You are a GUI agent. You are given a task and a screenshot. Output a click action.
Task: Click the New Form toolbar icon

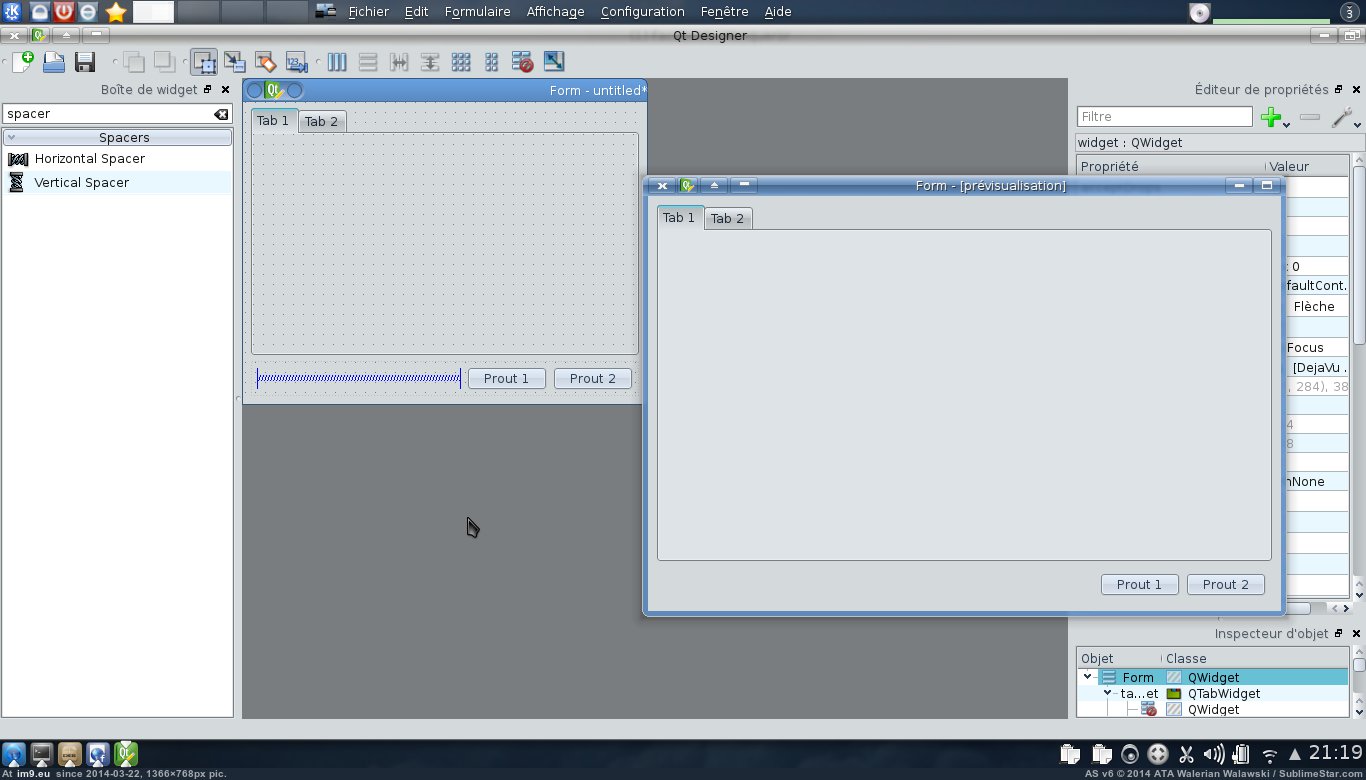(x=22, y=62)
